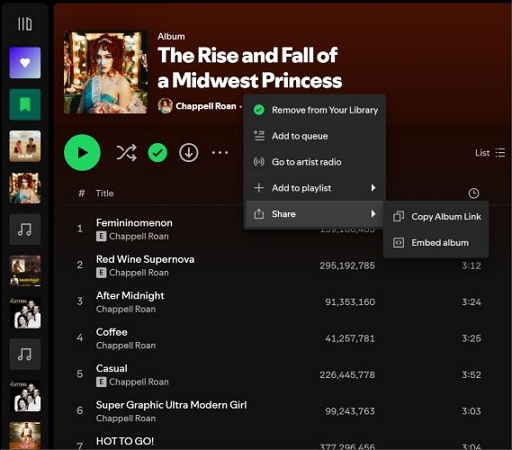The image size is (512, 450).
Task: Click explicit badge on Femininomenon
Action: [x=101, y=236]
